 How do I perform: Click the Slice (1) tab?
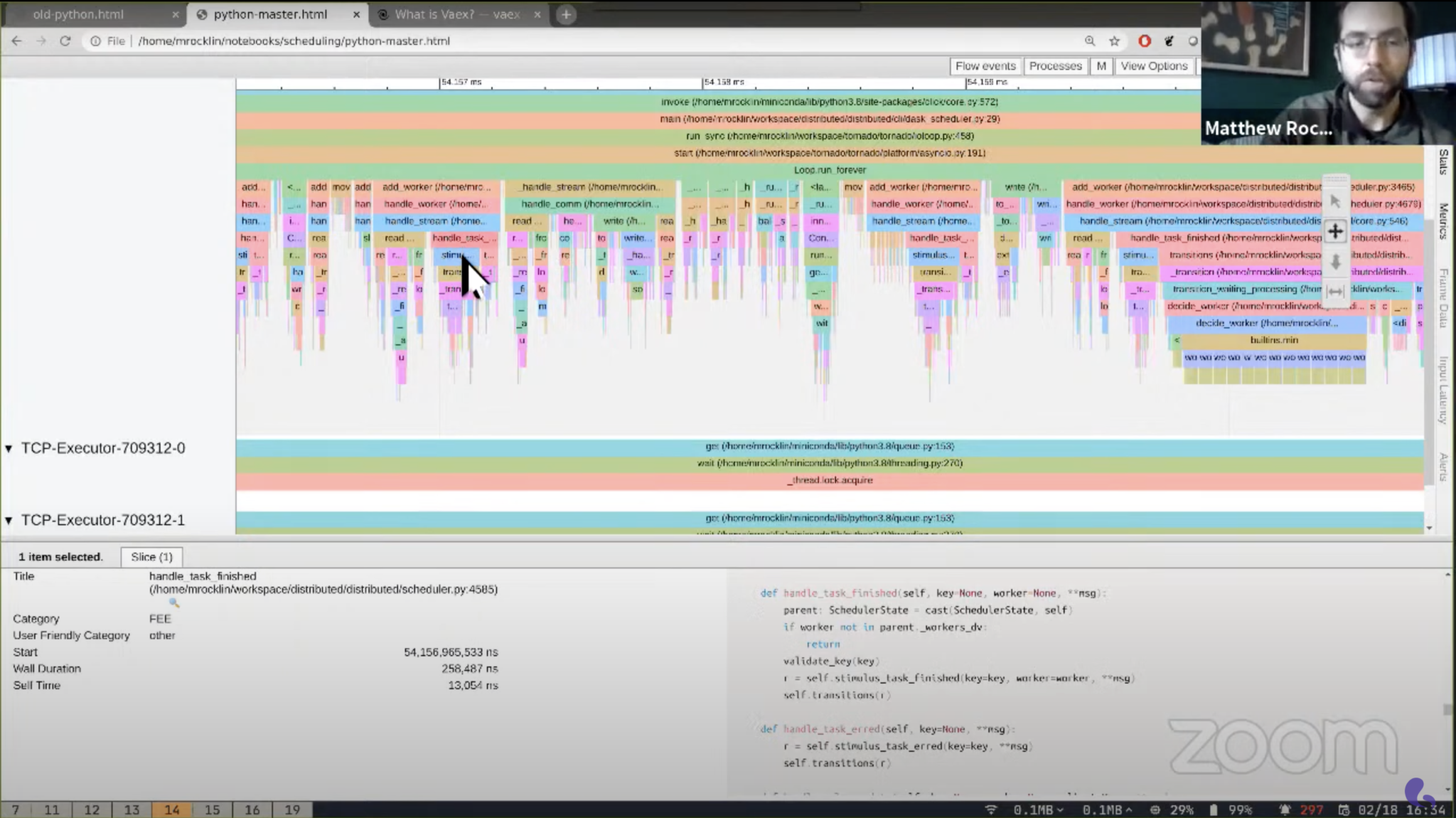tap(151, 557)
